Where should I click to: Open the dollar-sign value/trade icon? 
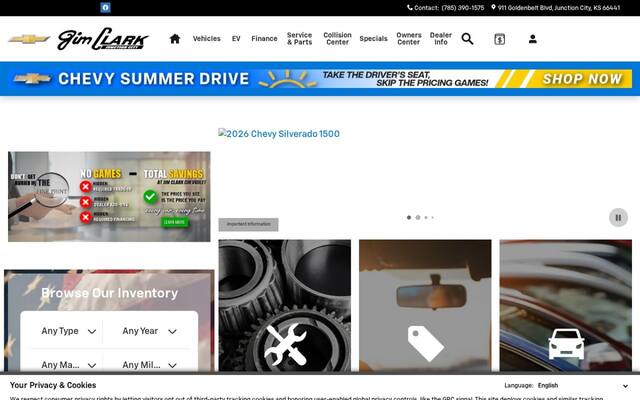500,39
